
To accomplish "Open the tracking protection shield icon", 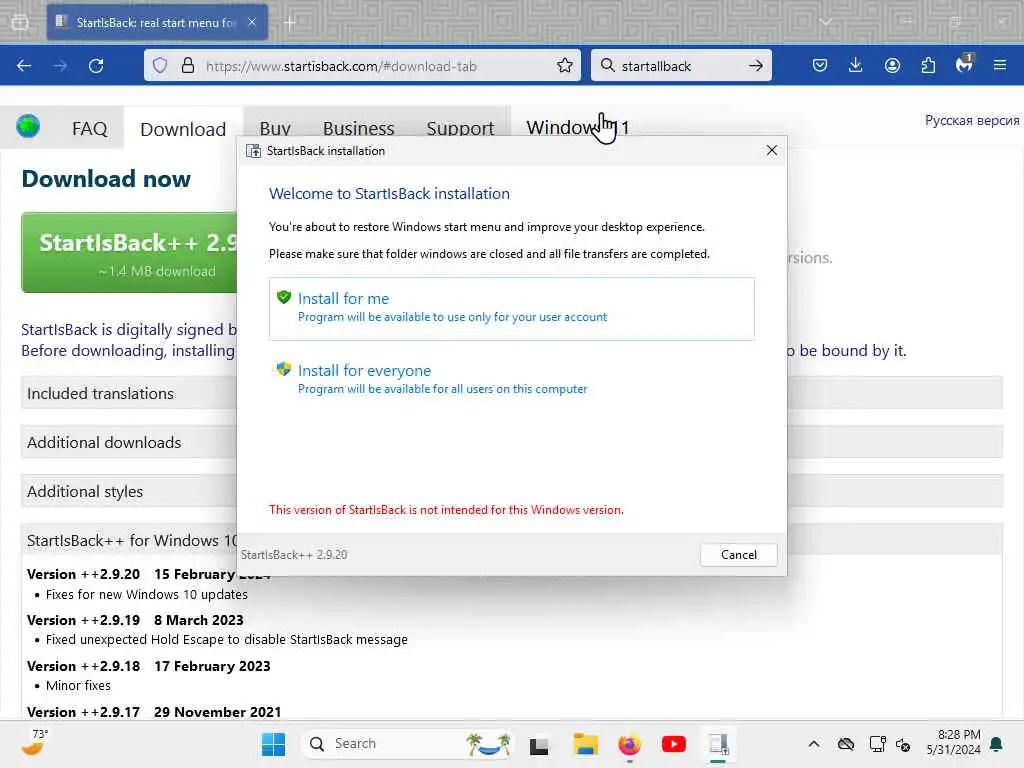I will coord(160,65).
